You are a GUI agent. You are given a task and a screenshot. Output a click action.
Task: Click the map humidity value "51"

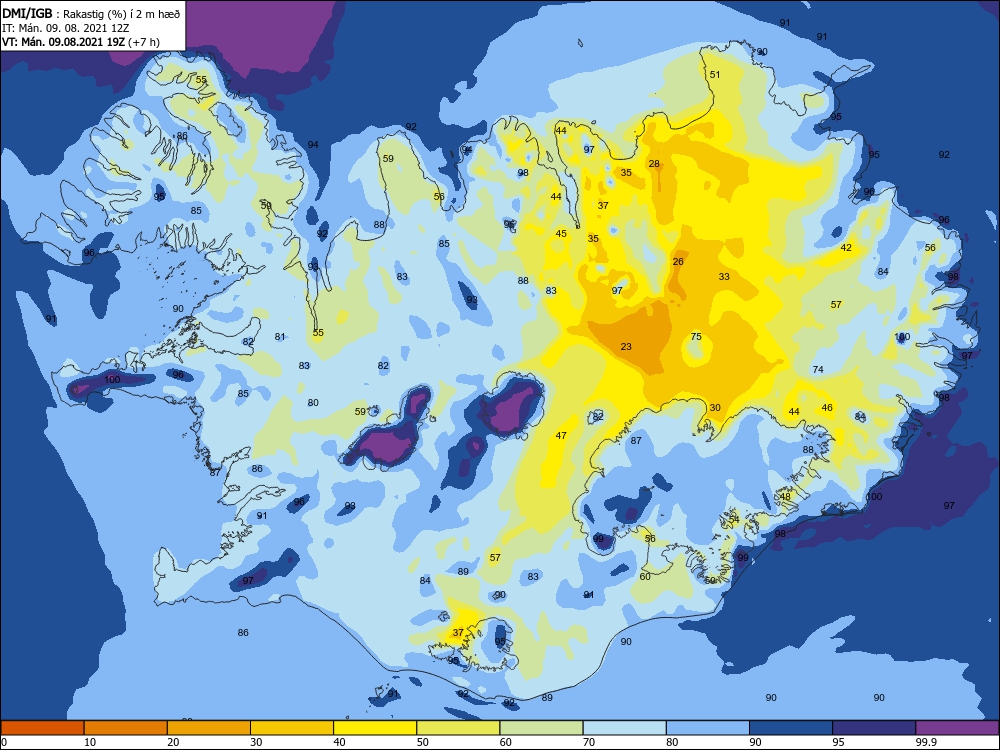pyautogui.click(x=716, y=74)
